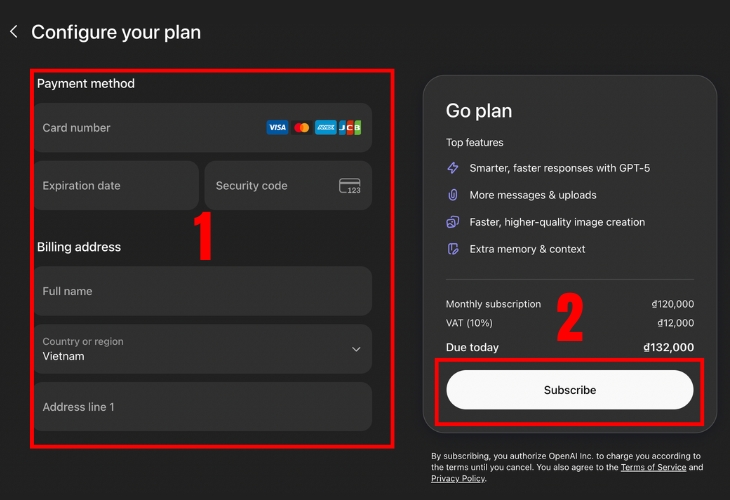Click the back arrow beside Configure your plan
Image resolution: width=730 pixels, height=500 pixels.
(14, 32)
